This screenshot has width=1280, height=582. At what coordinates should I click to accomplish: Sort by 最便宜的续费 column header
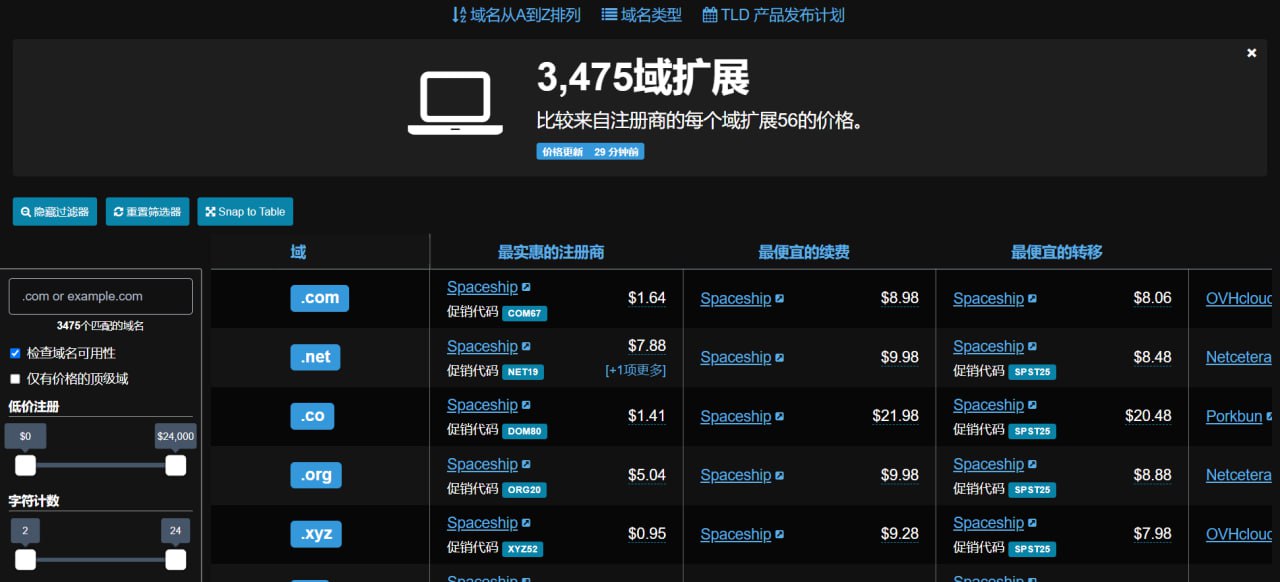(x=804, y=252)
